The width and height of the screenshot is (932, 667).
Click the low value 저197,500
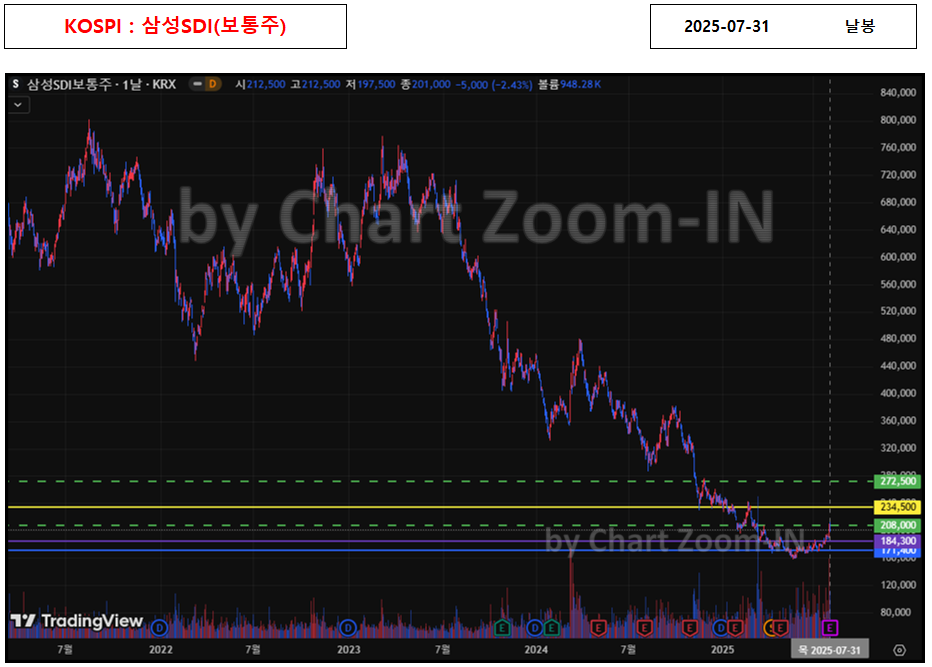(x=370, y=84)
